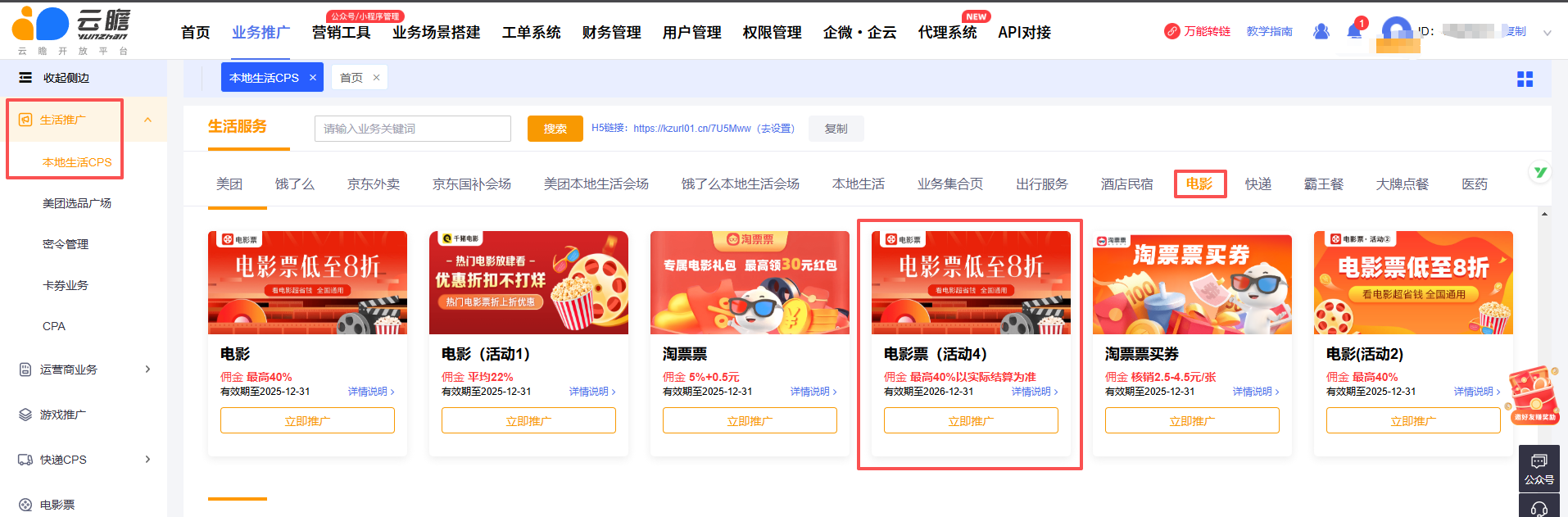Open 财务管理 in top navigation

(611, 32)
